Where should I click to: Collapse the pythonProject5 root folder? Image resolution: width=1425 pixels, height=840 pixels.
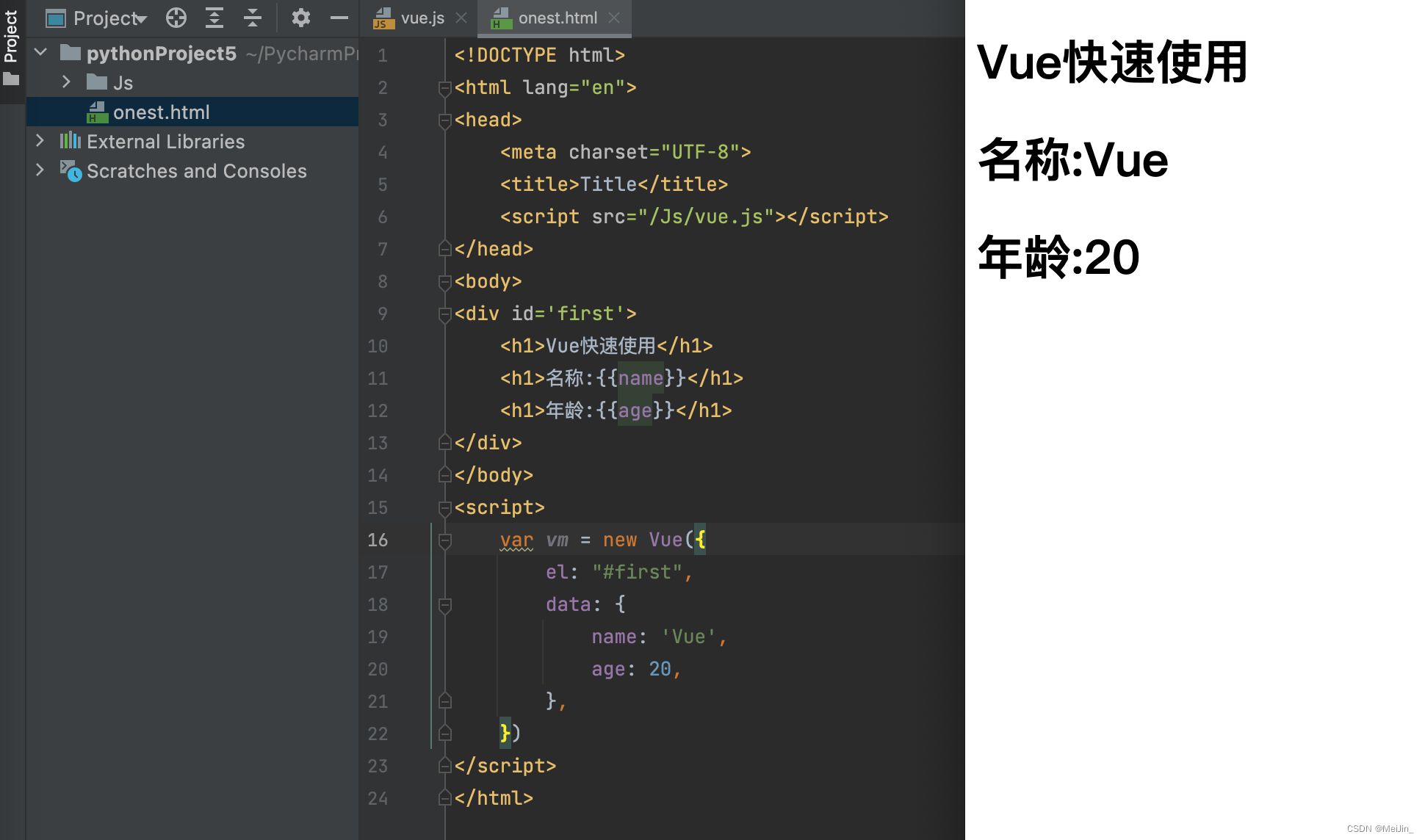tap(41, 53)
